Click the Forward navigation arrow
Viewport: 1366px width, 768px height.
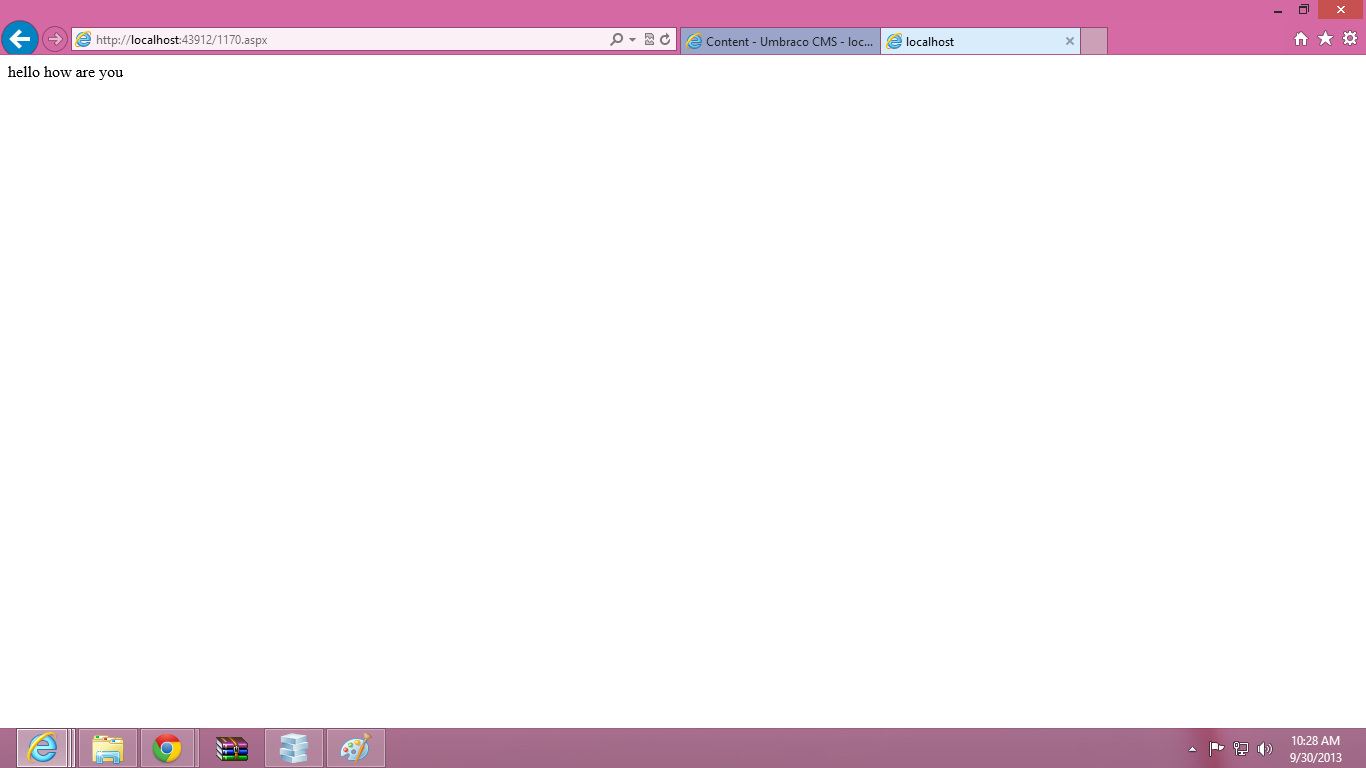(54, 39)
